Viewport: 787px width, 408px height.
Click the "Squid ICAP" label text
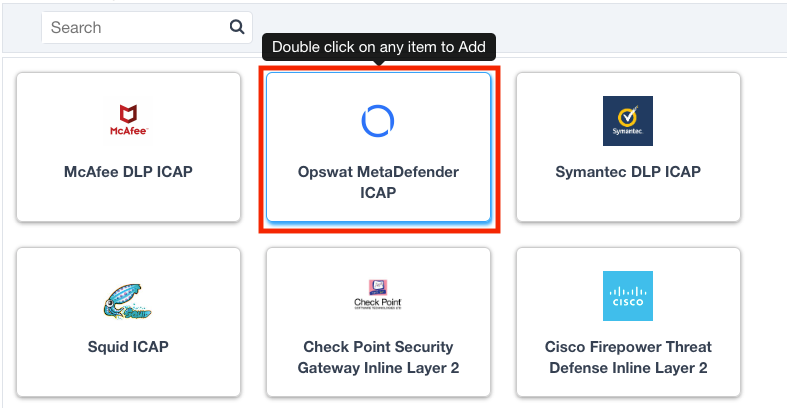click(x=128, y=347)
